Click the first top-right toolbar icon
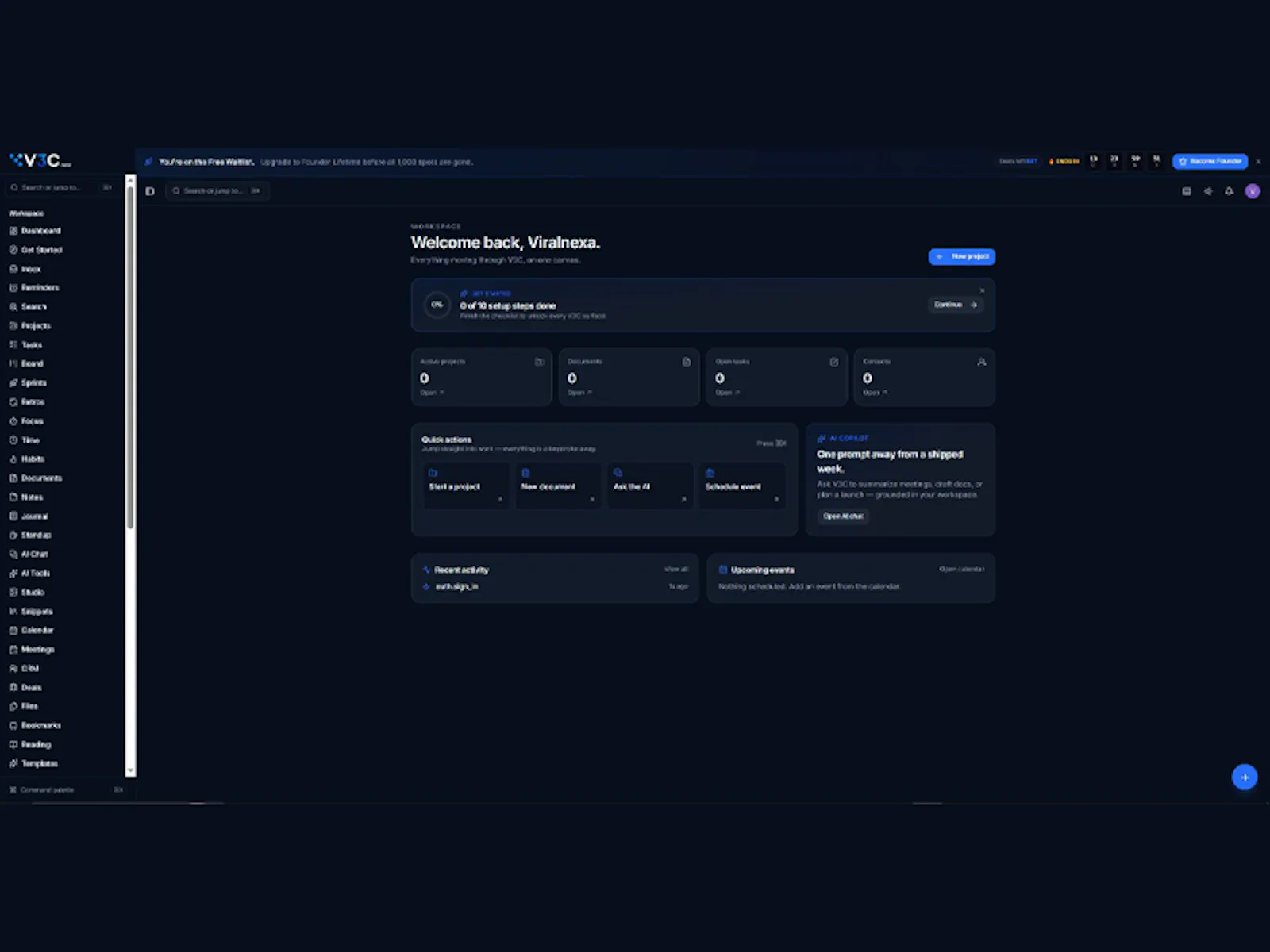The width and height of the screenshot is (1270, 952). (x=1187, y=191)
